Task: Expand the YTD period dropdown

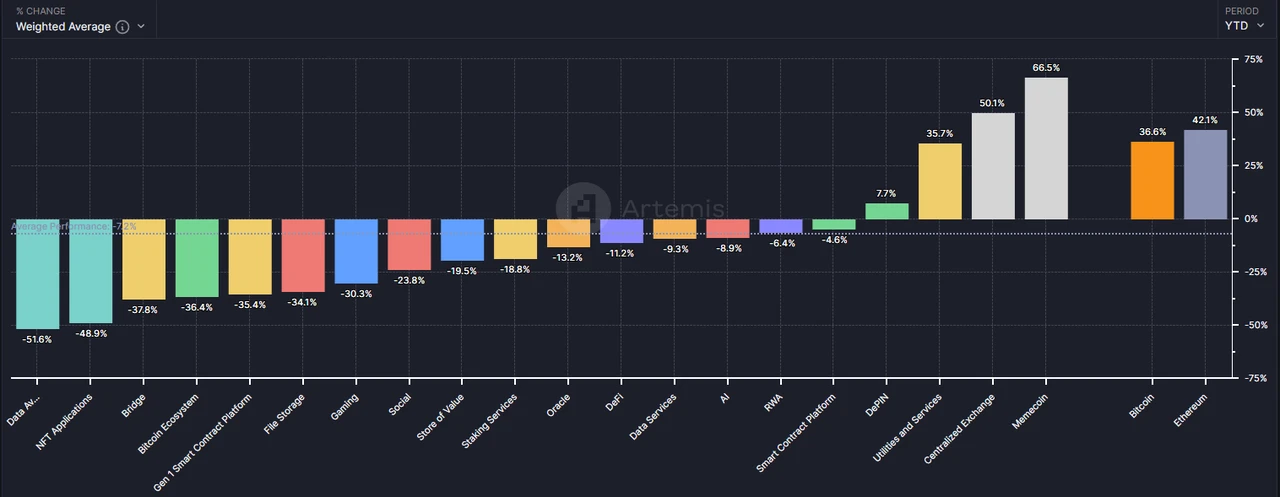Action: coord(1244,26)
